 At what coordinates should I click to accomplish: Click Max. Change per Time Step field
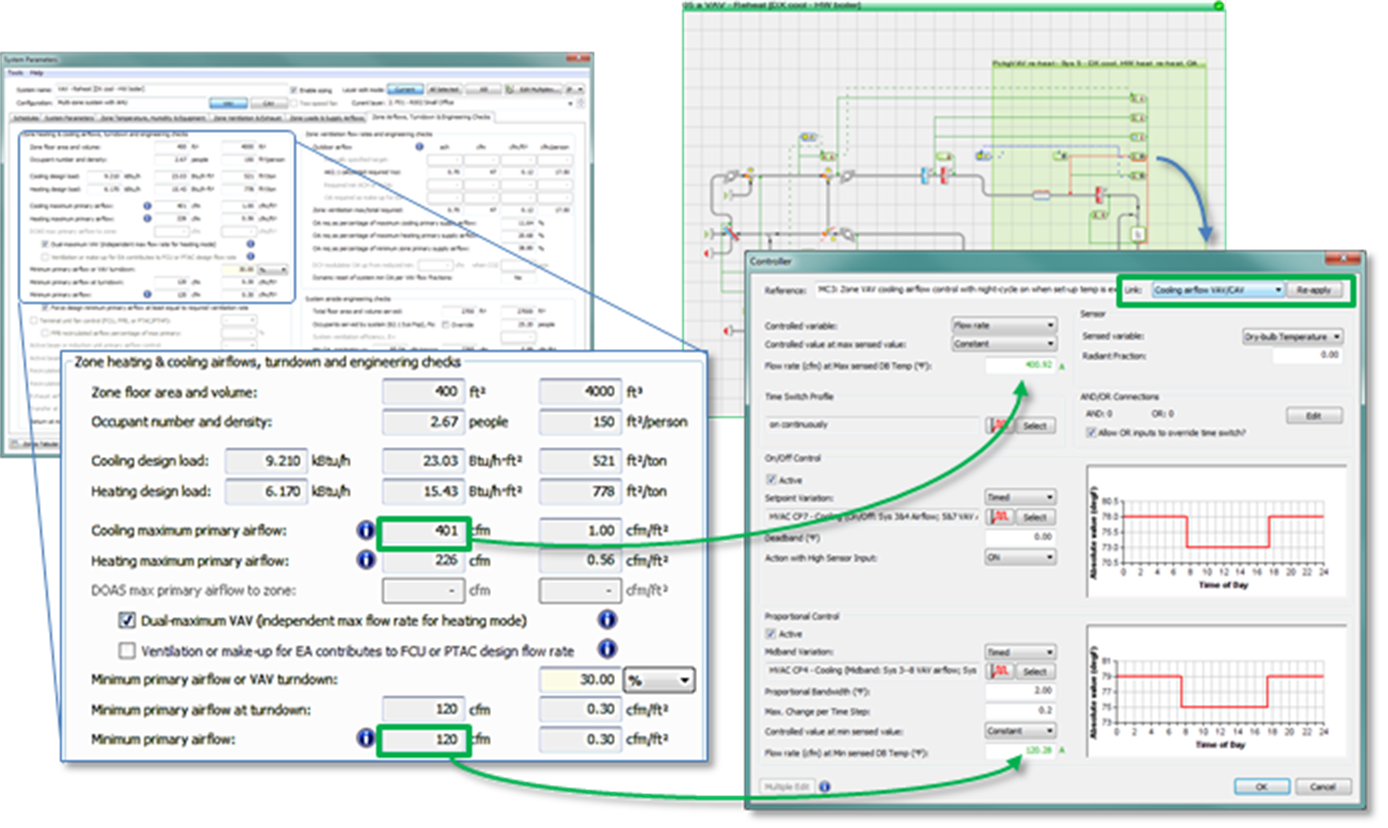tap(1020, 711)
